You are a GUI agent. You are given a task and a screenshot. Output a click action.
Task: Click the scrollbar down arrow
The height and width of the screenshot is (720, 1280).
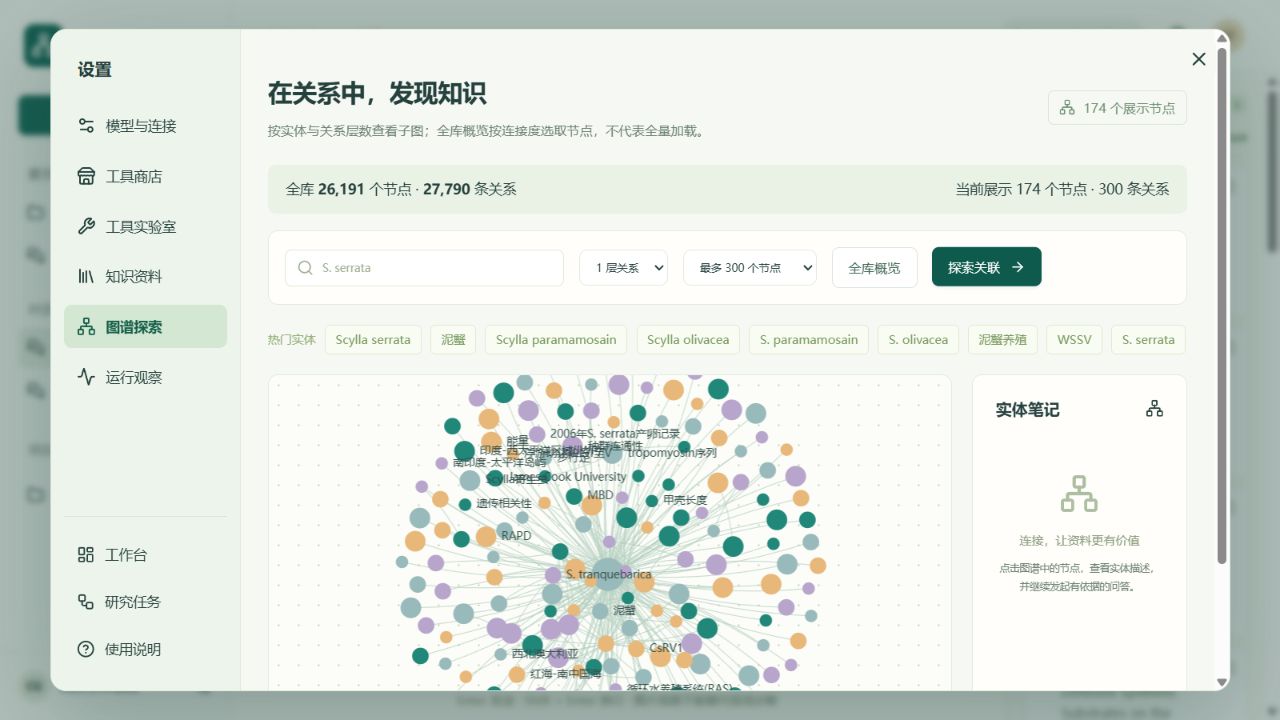tap(1222, 682)
